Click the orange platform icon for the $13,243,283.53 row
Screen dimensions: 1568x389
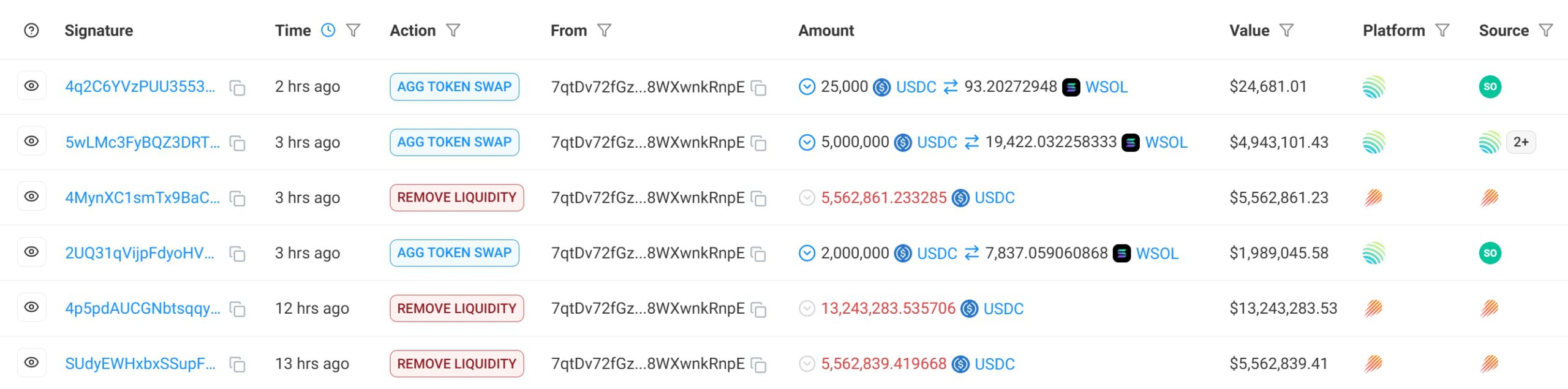pos(1373,308)
